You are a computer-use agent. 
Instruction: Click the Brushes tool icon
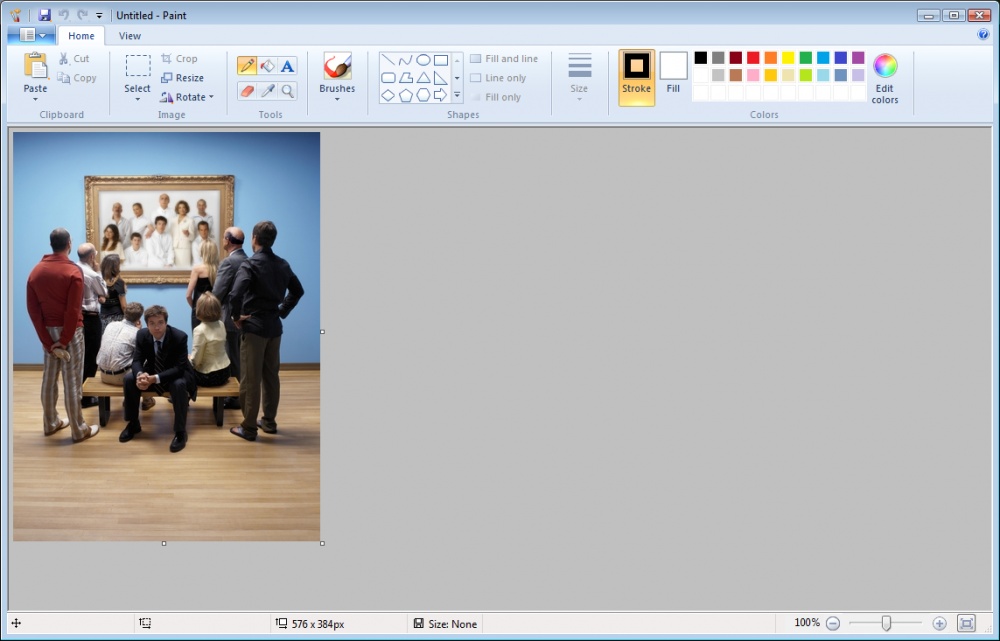(337, 66)
